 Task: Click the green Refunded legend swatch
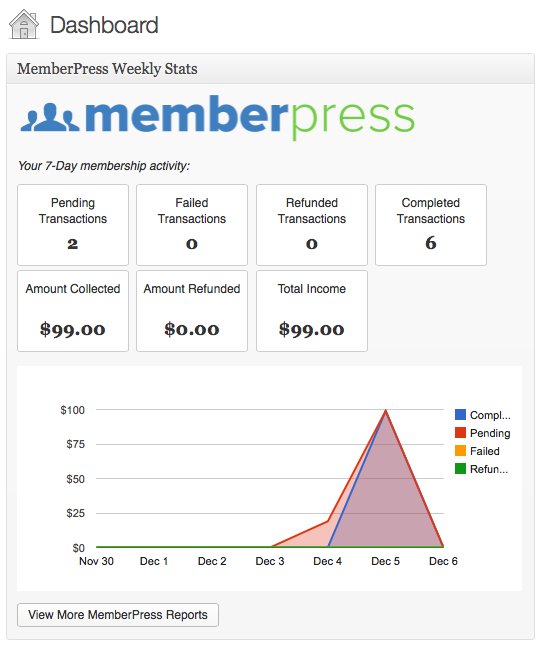pos(460,469)
